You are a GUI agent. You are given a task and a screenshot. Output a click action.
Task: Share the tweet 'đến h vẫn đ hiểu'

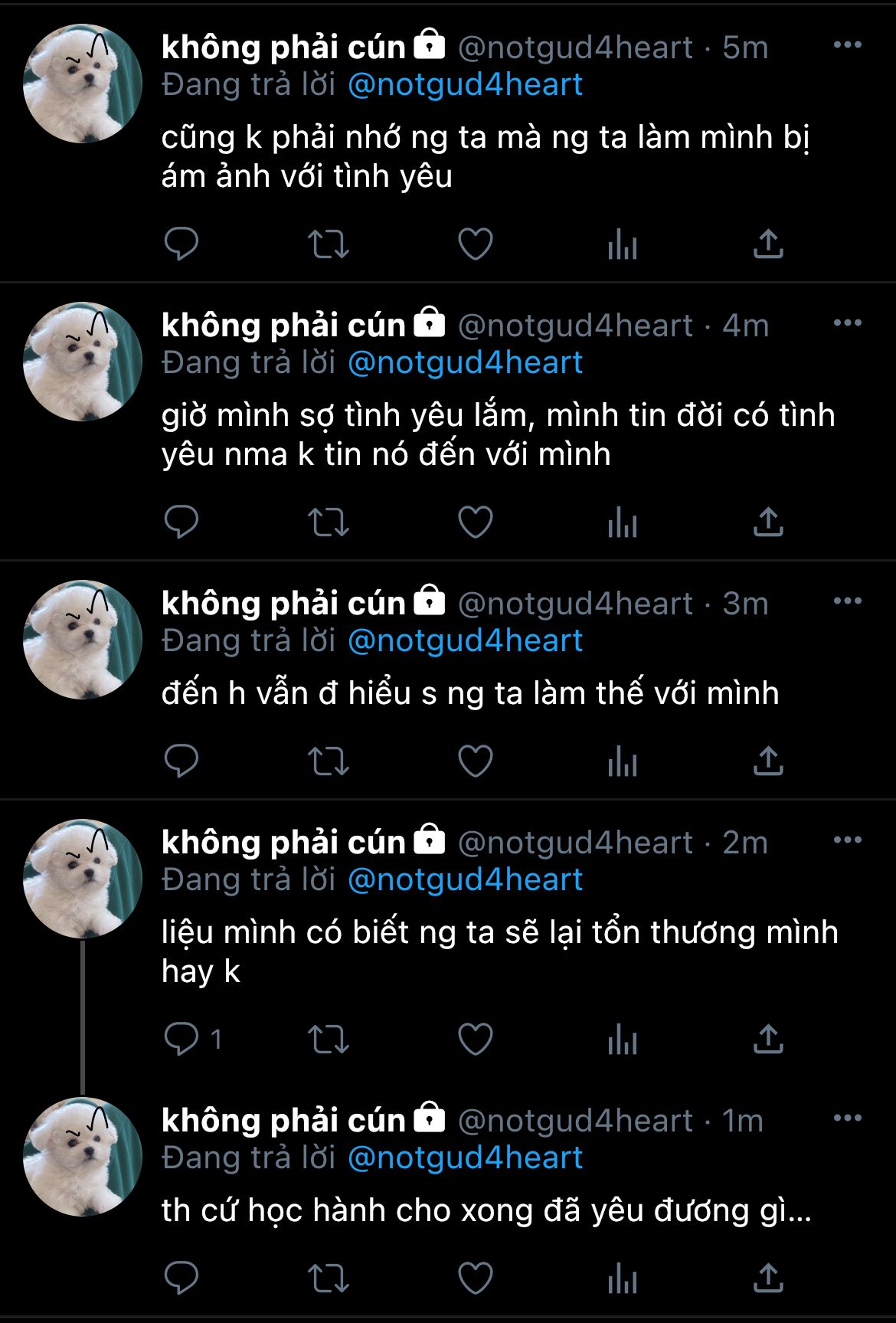pos(768,761)
